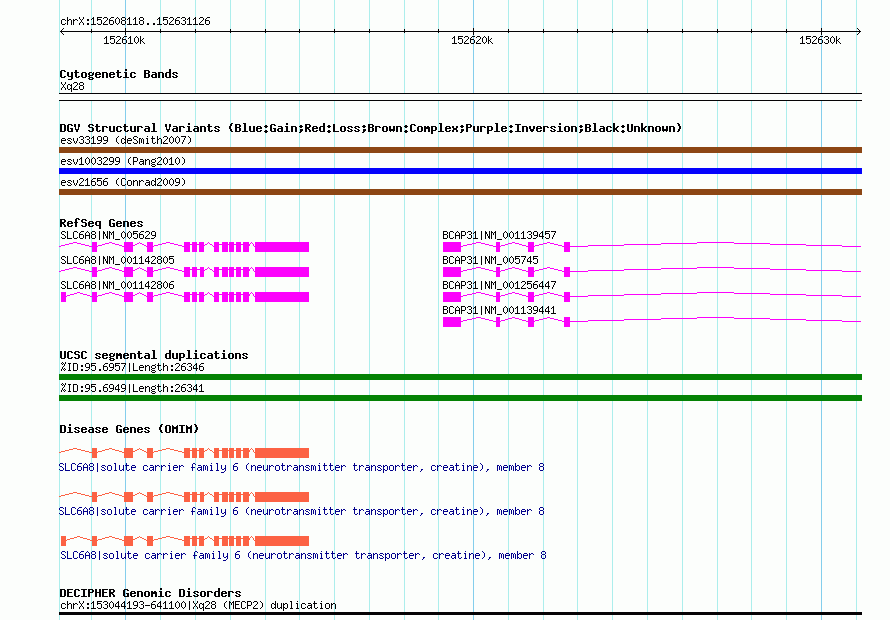The image size is (890, 620).
Task: Click the Cytogenetic Bands heading
Action: pos(119,74)
